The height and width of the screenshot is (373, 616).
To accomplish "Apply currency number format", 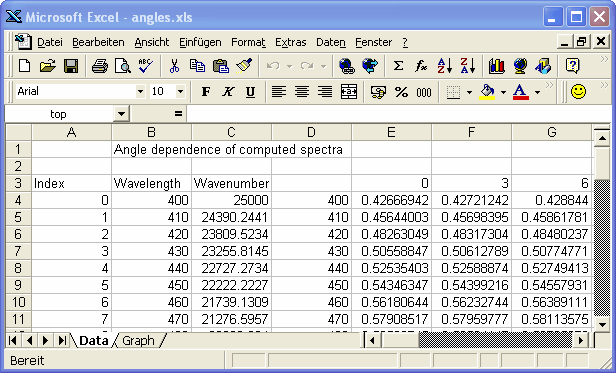I will pos(378,92).
